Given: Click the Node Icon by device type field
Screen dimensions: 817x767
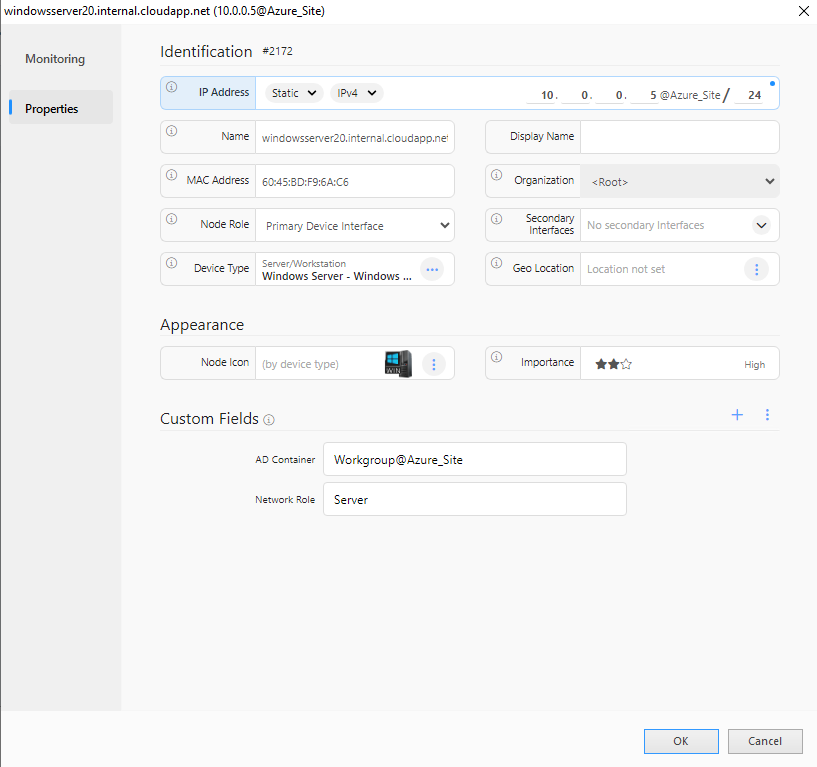Looking at the screenshot, I should (318, 364).
